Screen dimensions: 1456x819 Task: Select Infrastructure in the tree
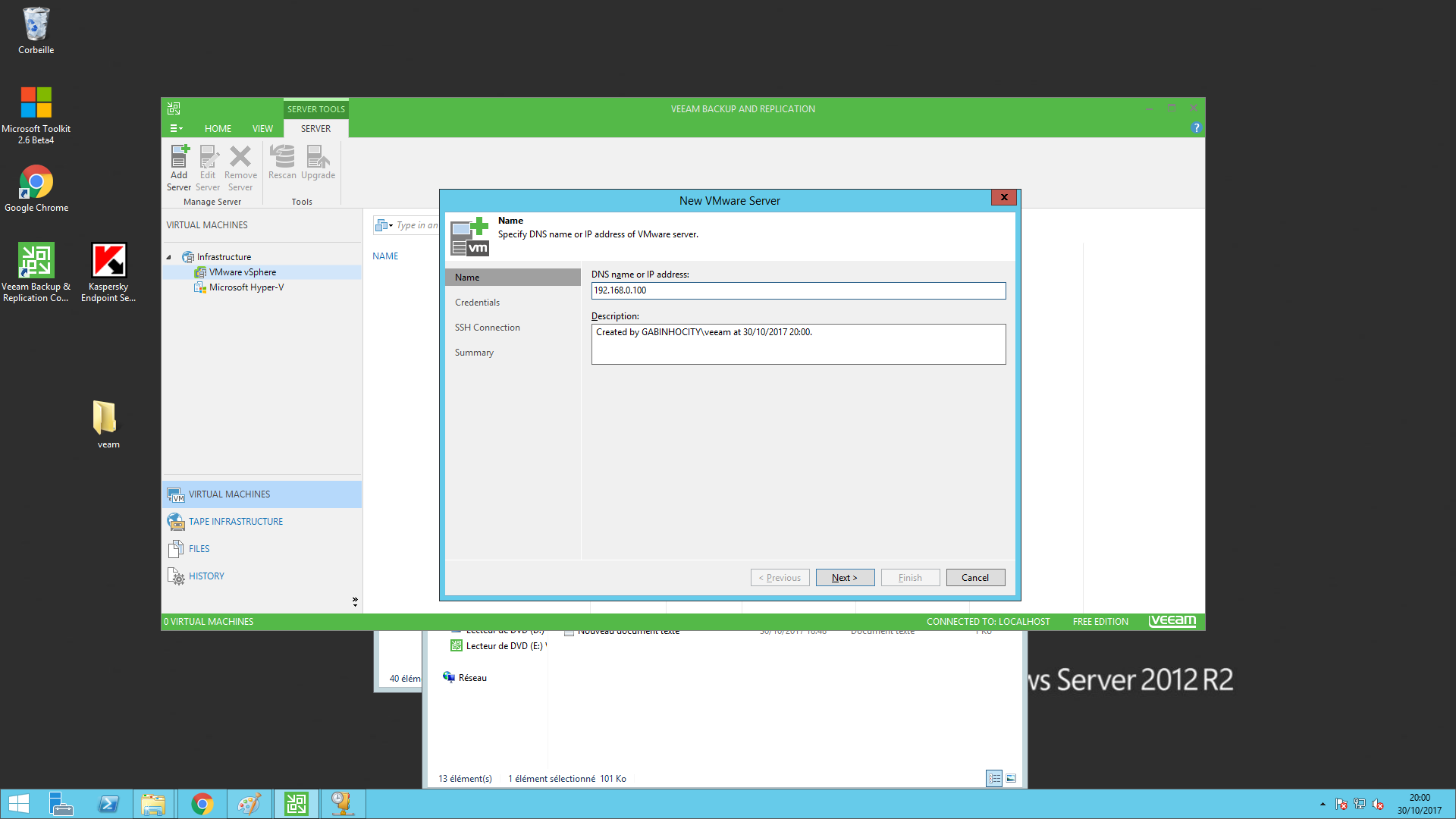[x=224, y=257]
